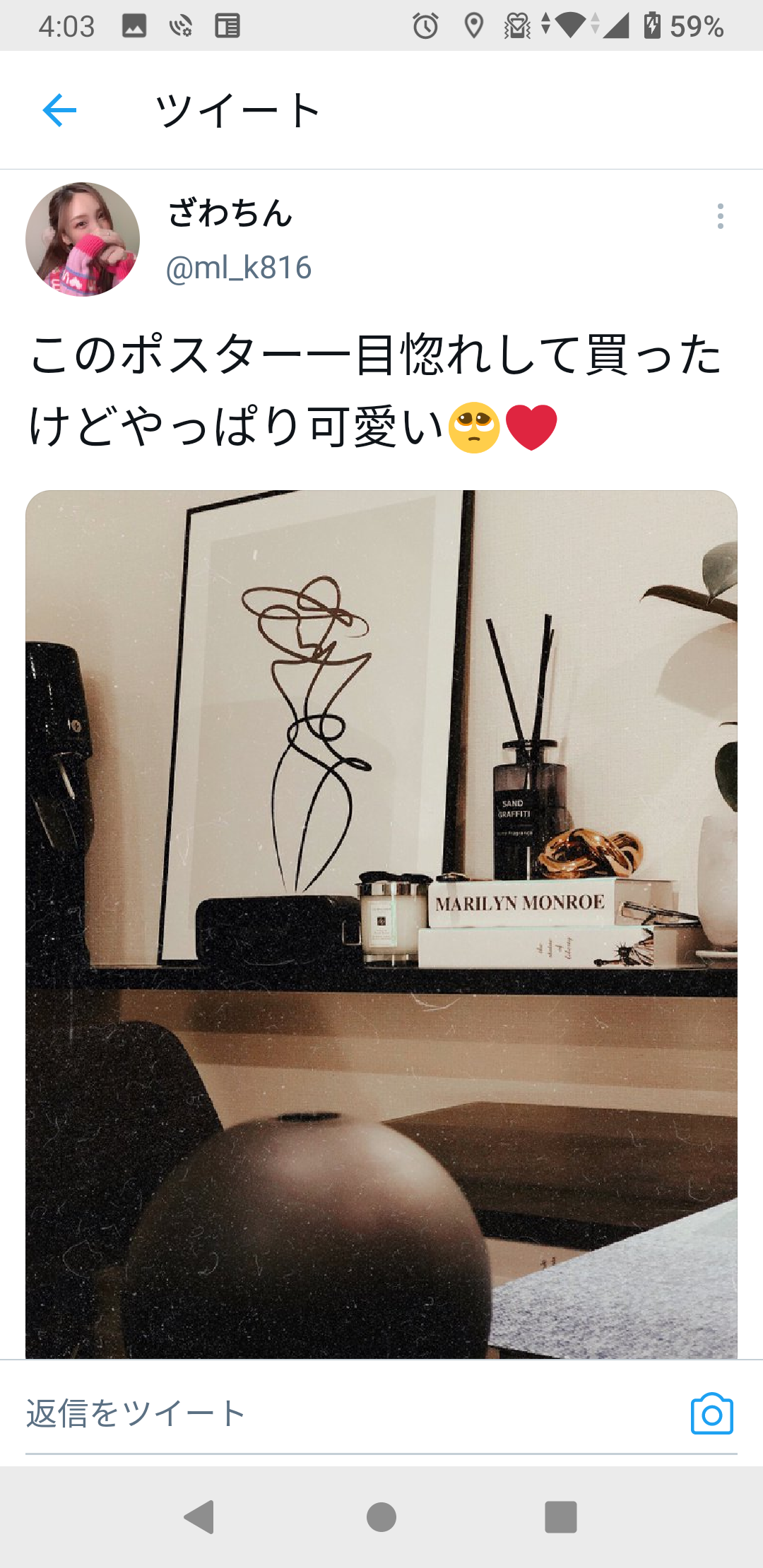This screenshot has width=763, height=1568.
Task: Tap the tweet text about the poster
Action: click(375, 391)
